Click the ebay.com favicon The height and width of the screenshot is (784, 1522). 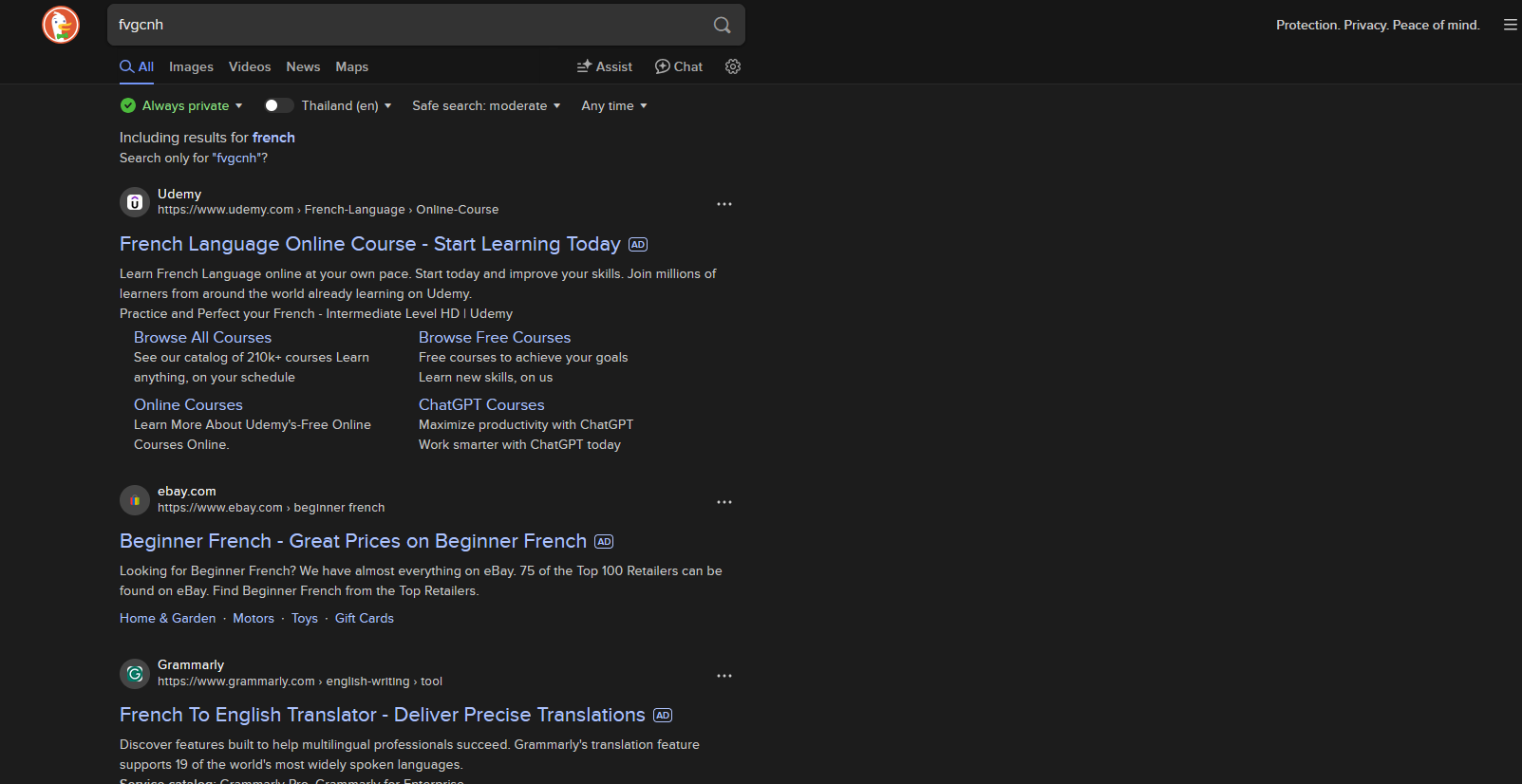click(135, 500)
